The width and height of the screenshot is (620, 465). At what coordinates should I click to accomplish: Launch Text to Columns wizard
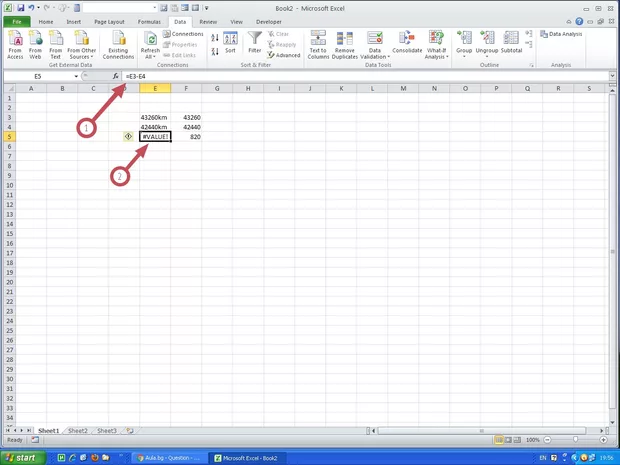(x=318, y=45)
